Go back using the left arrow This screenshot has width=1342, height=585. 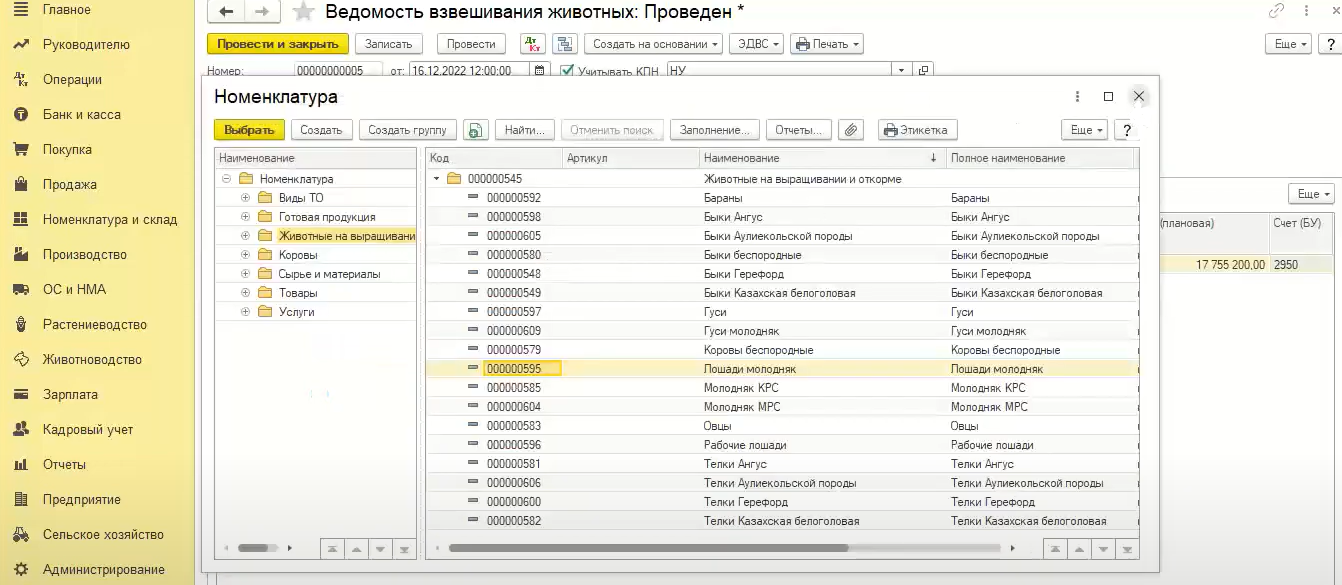[x=226, y=12]
